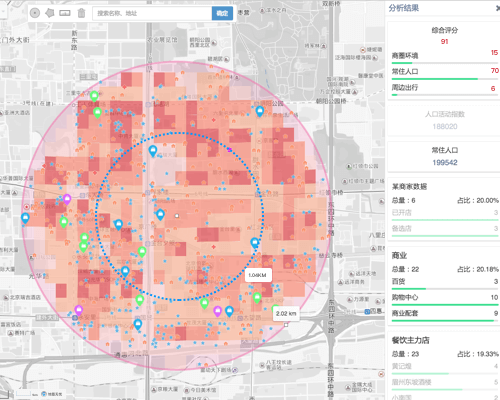This screenshot has height=400, width=500.
Task: Click the 人口活动指数 value 188020
Action: [x=445, y=126]
